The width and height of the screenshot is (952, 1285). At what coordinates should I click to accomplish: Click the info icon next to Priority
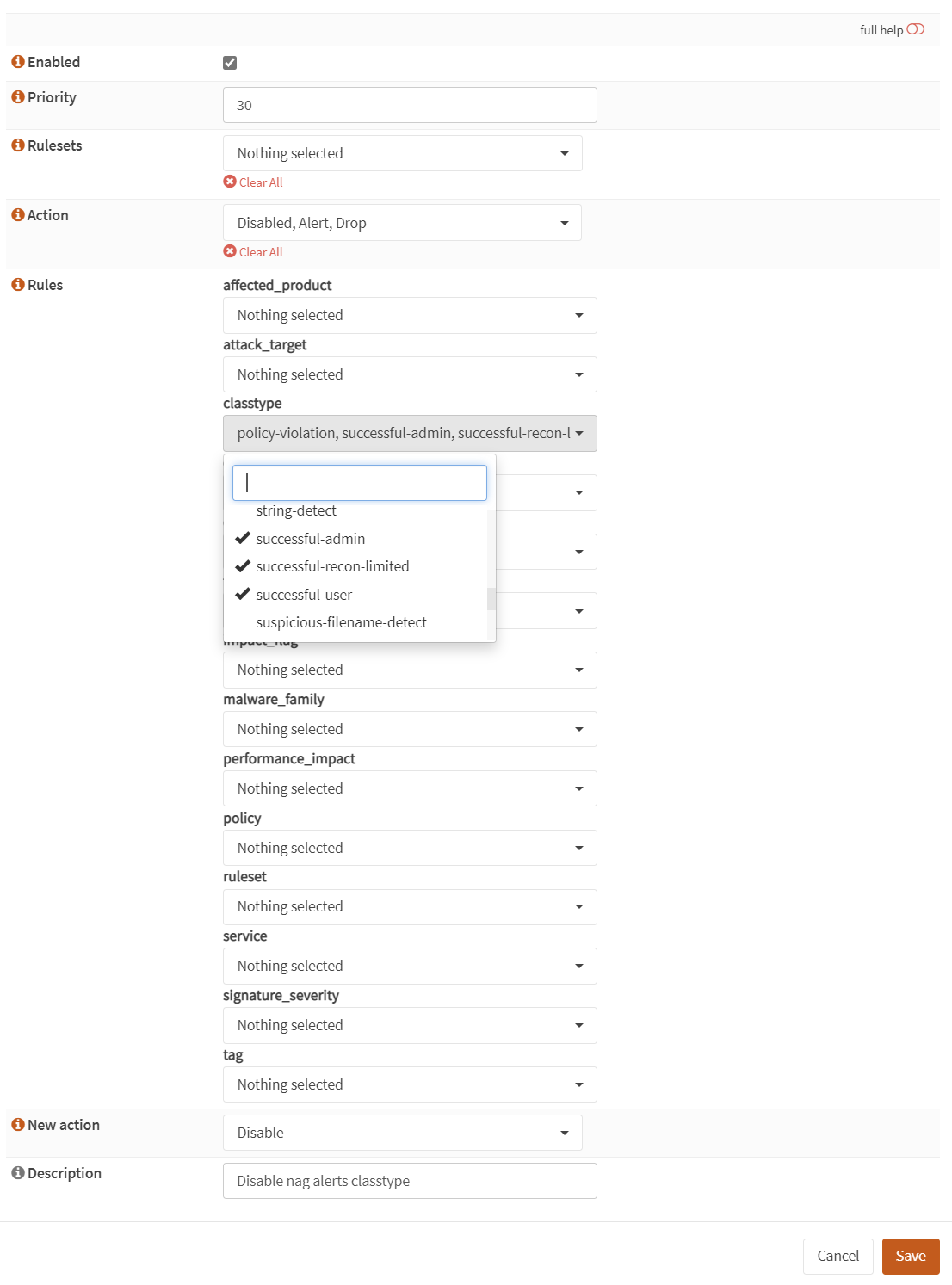tap(17, 96)
